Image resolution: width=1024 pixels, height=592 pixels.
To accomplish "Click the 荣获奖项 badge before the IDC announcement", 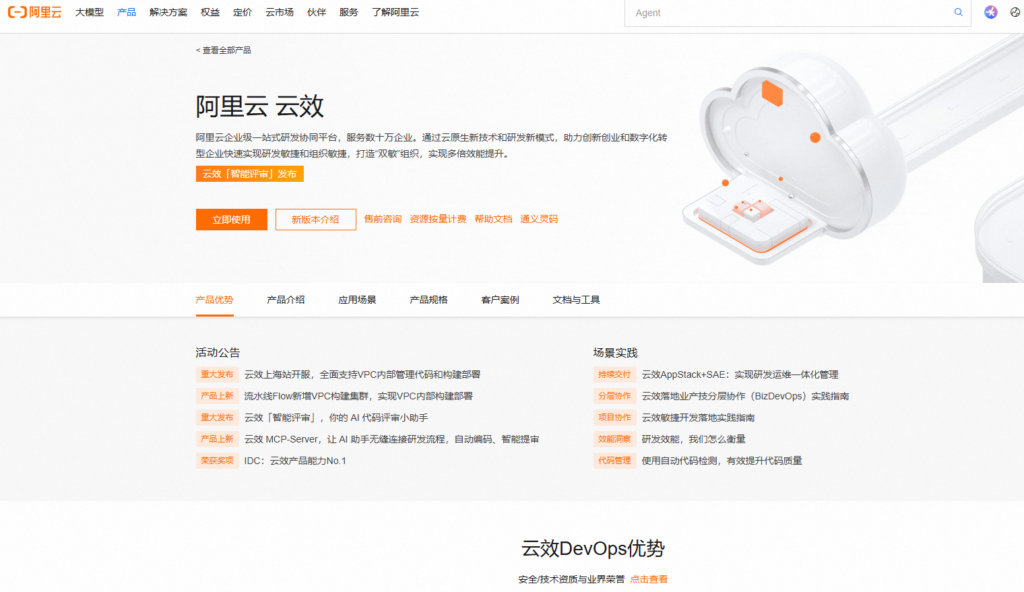I will (216, 461).
